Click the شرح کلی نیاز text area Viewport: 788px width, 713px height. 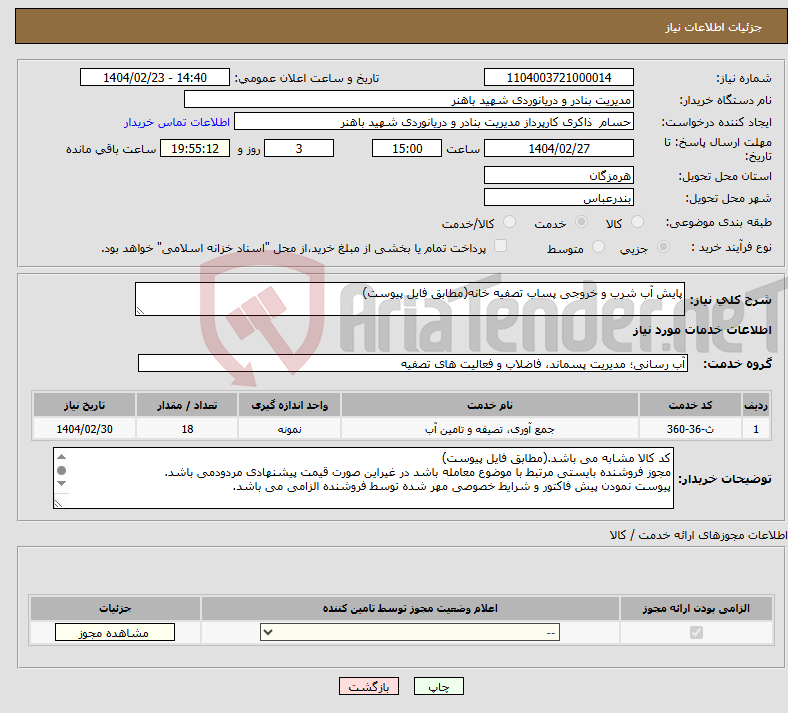(x=410, y=299)
